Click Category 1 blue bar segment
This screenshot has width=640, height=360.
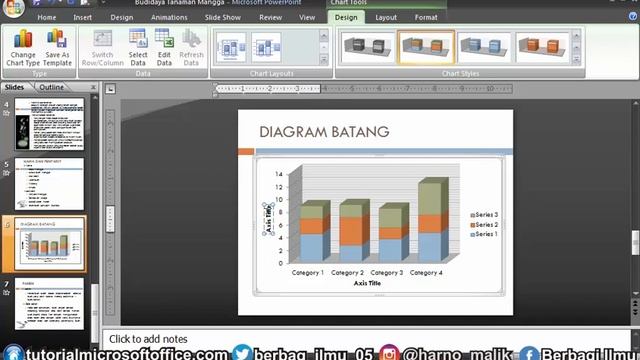coord(311,247)
